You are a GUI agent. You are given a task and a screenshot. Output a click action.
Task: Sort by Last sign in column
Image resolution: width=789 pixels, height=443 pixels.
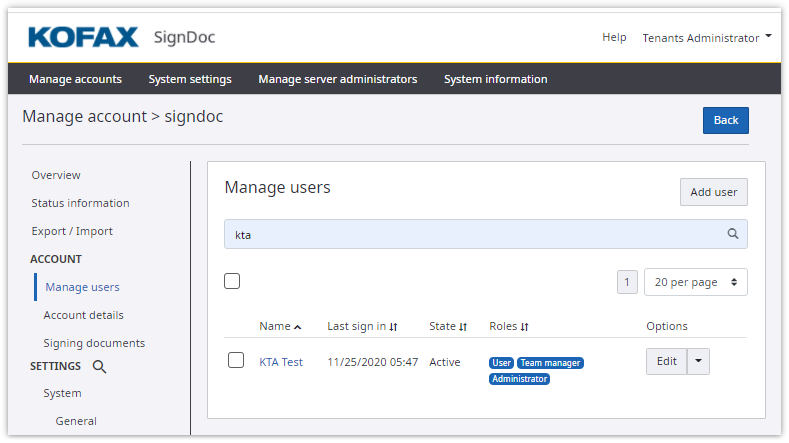393,327
